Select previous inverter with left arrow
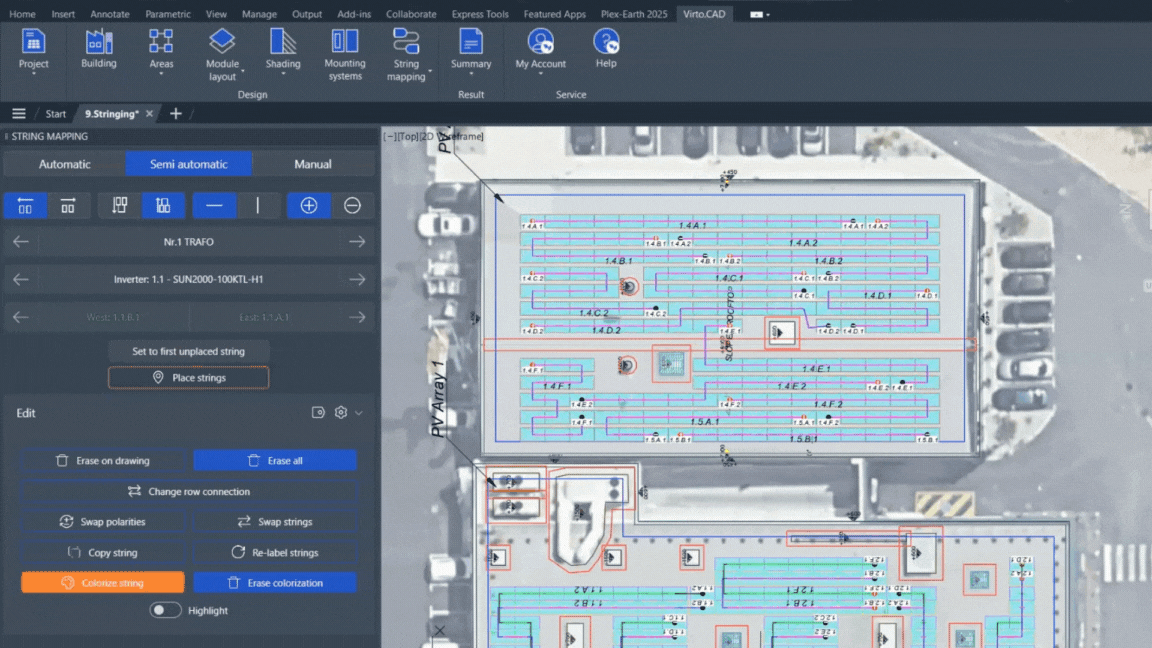Screen dimensions: 1152x648 (x=21, y=279)
